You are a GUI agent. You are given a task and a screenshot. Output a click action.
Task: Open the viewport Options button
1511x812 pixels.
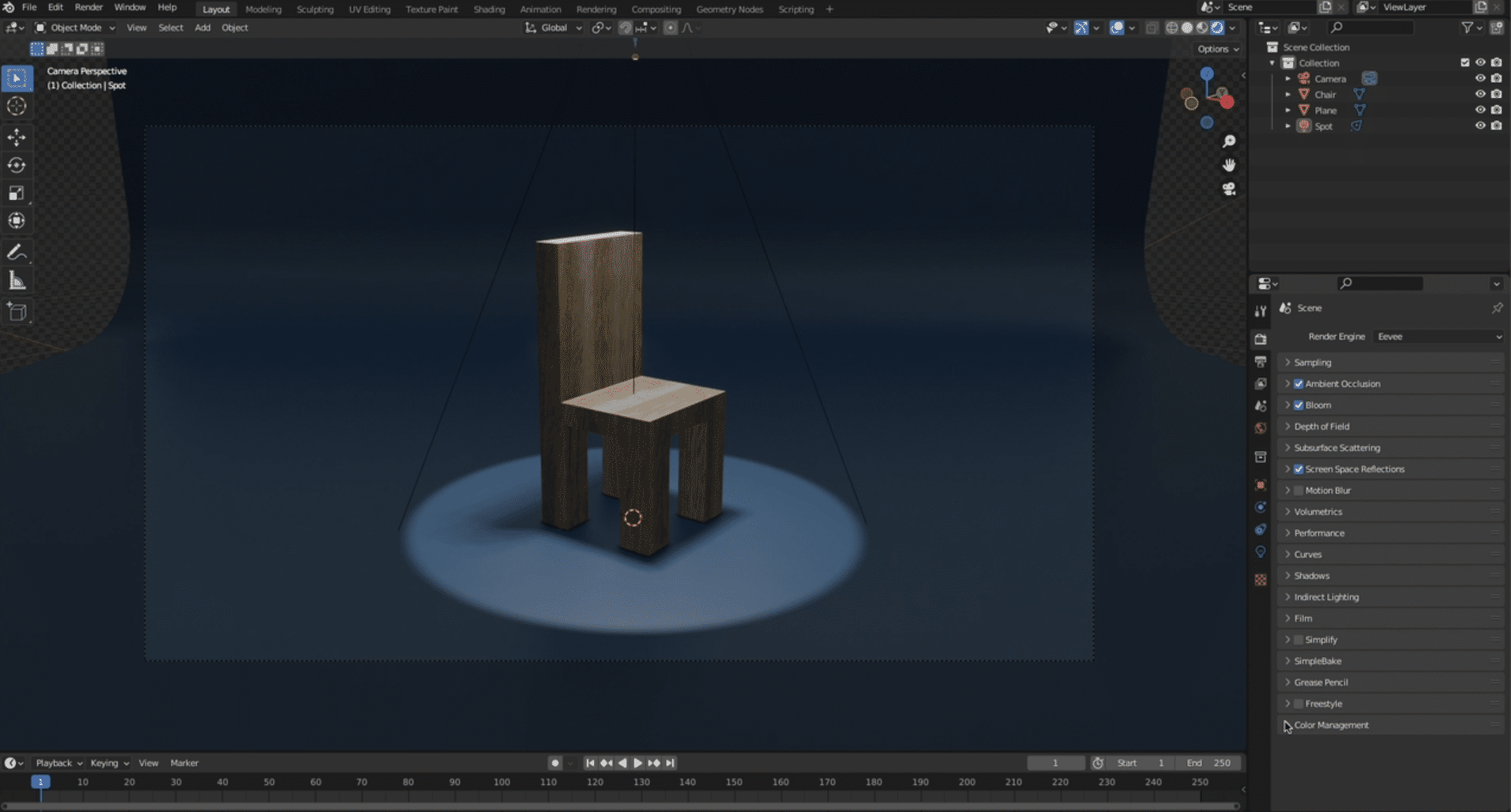click(1217, 49)
